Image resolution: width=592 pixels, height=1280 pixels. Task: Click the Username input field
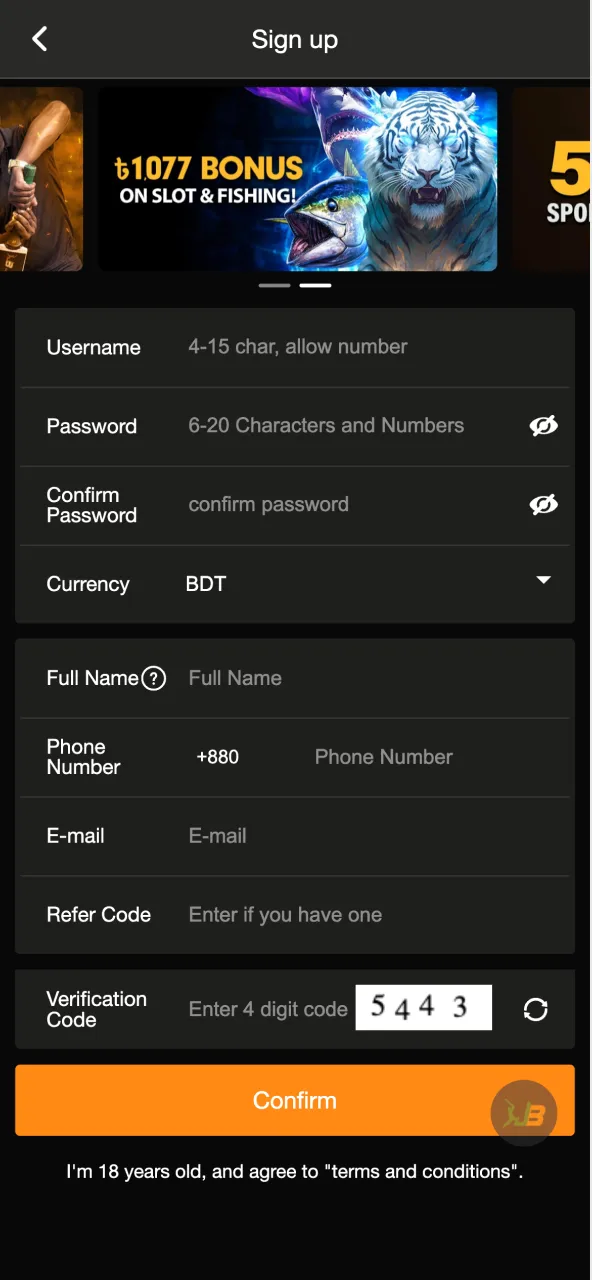(350, 347)
